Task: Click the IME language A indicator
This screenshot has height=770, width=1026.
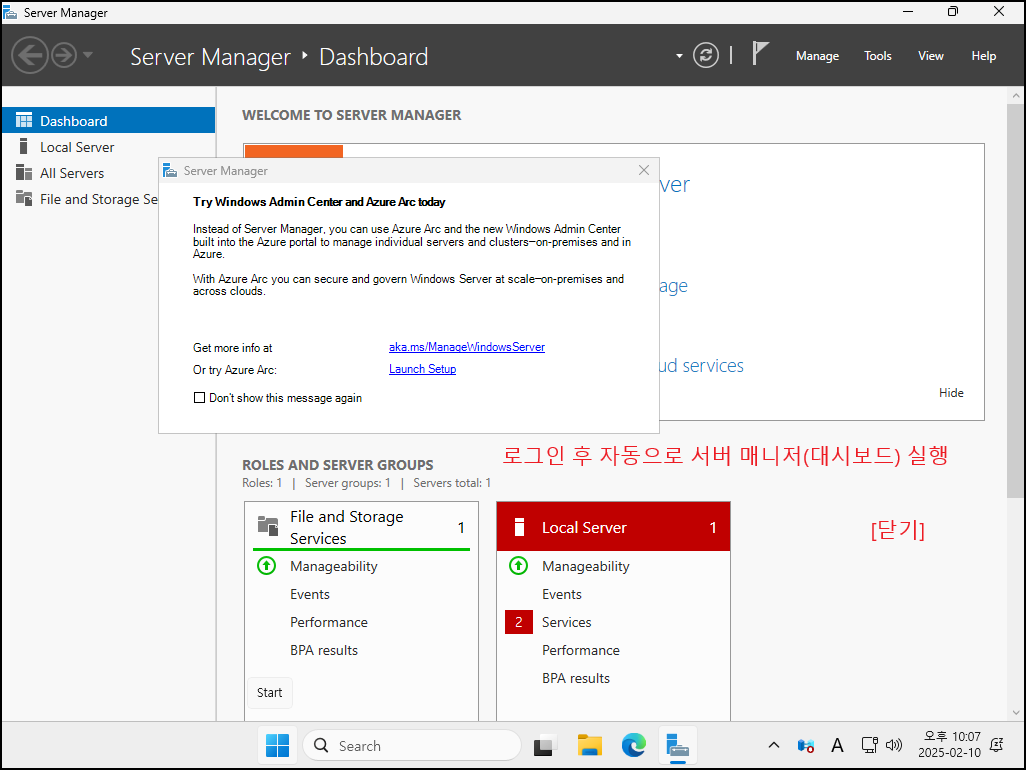Action: point(837,745)
